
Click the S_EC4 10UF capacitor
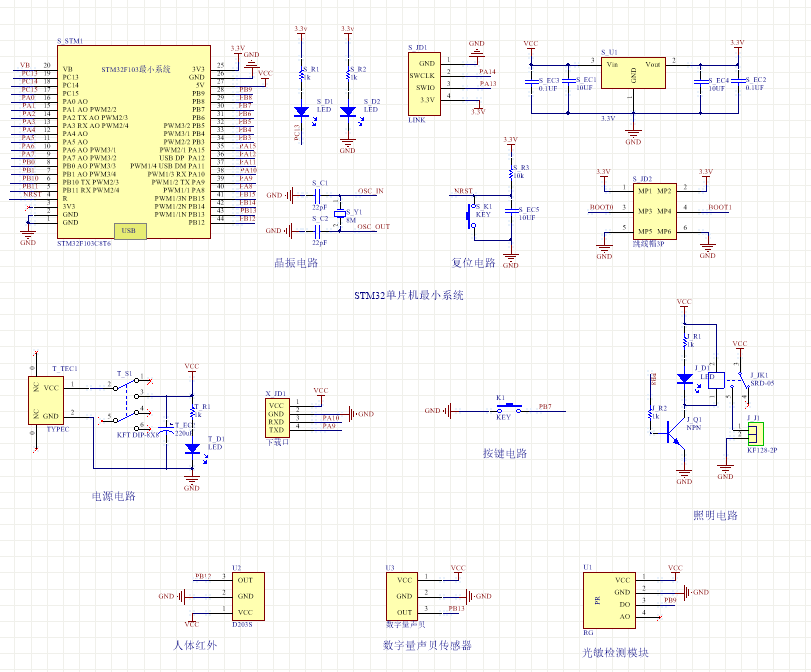tap(701, 82)
